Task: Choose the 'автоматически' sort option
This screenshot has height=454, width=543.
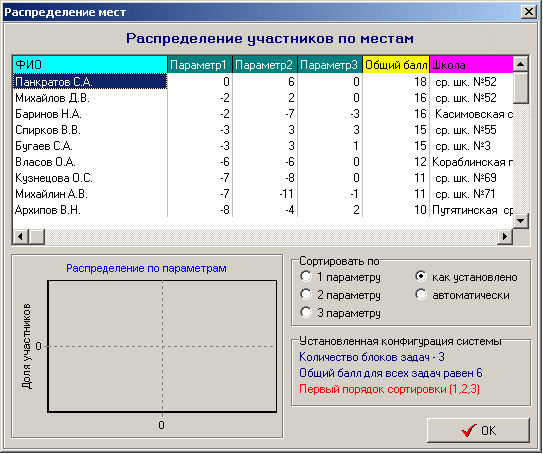Action: pos(421,295)
